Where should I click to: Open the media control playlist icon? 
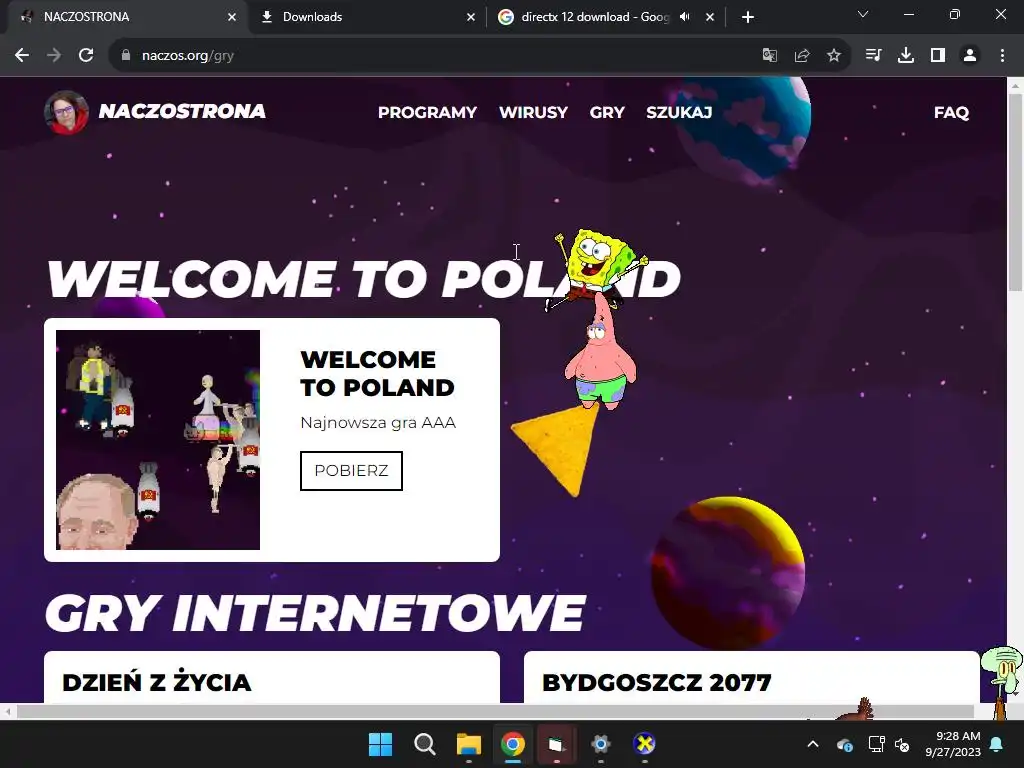click(873, 56)
